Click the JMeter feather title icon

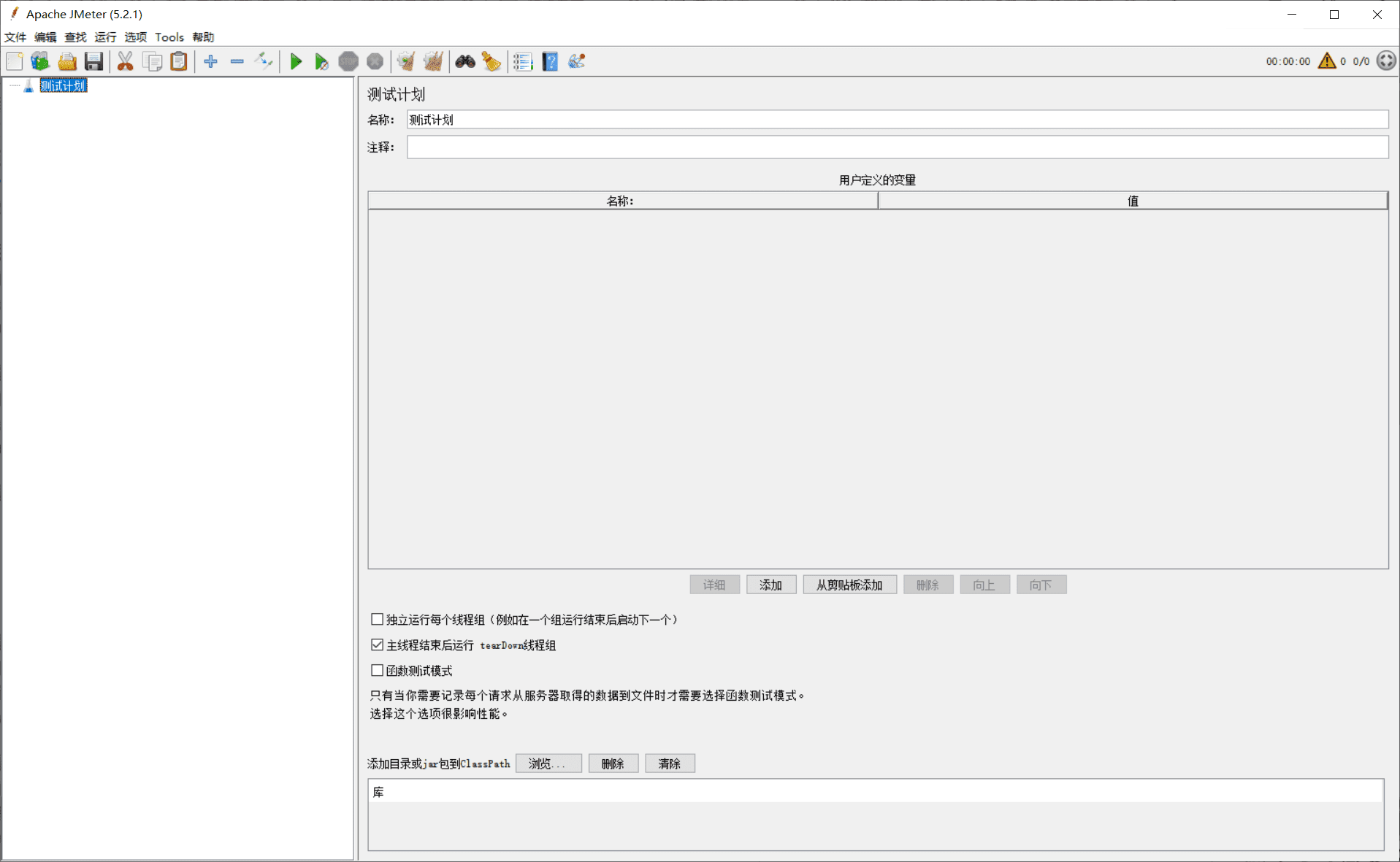tap(14, 13)
